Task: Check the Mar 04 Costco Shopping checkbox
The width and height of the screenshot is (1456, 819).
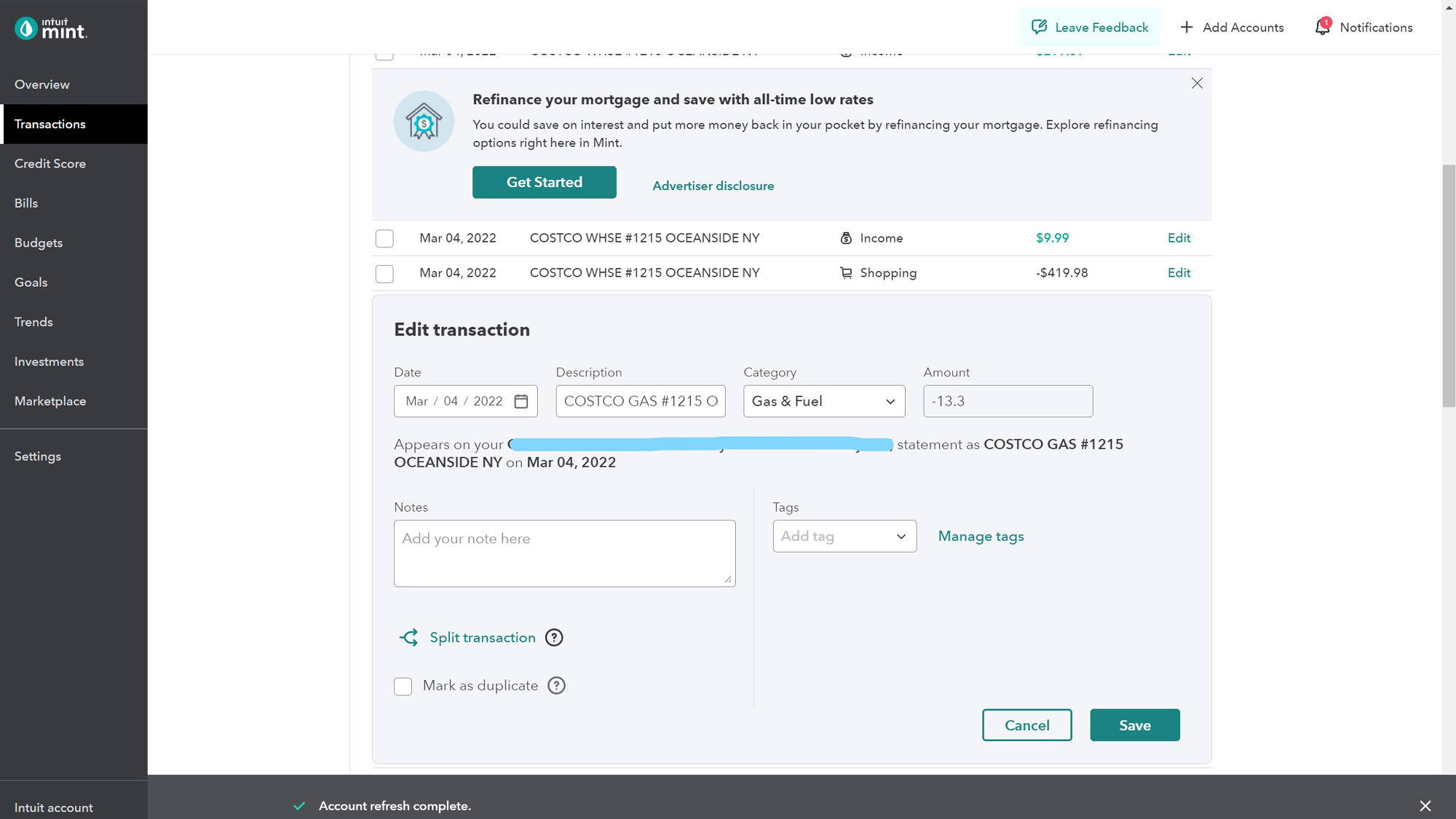Action: 384,273
